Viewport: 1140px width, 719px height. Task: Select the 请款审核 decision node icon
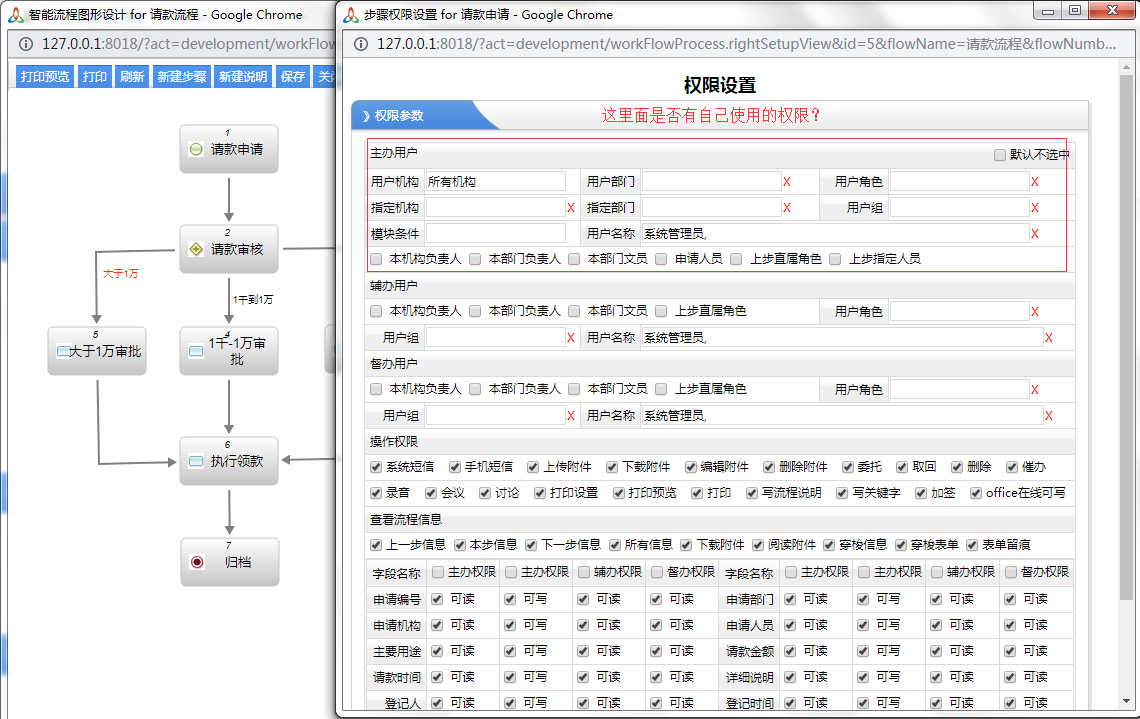(196, 249)
